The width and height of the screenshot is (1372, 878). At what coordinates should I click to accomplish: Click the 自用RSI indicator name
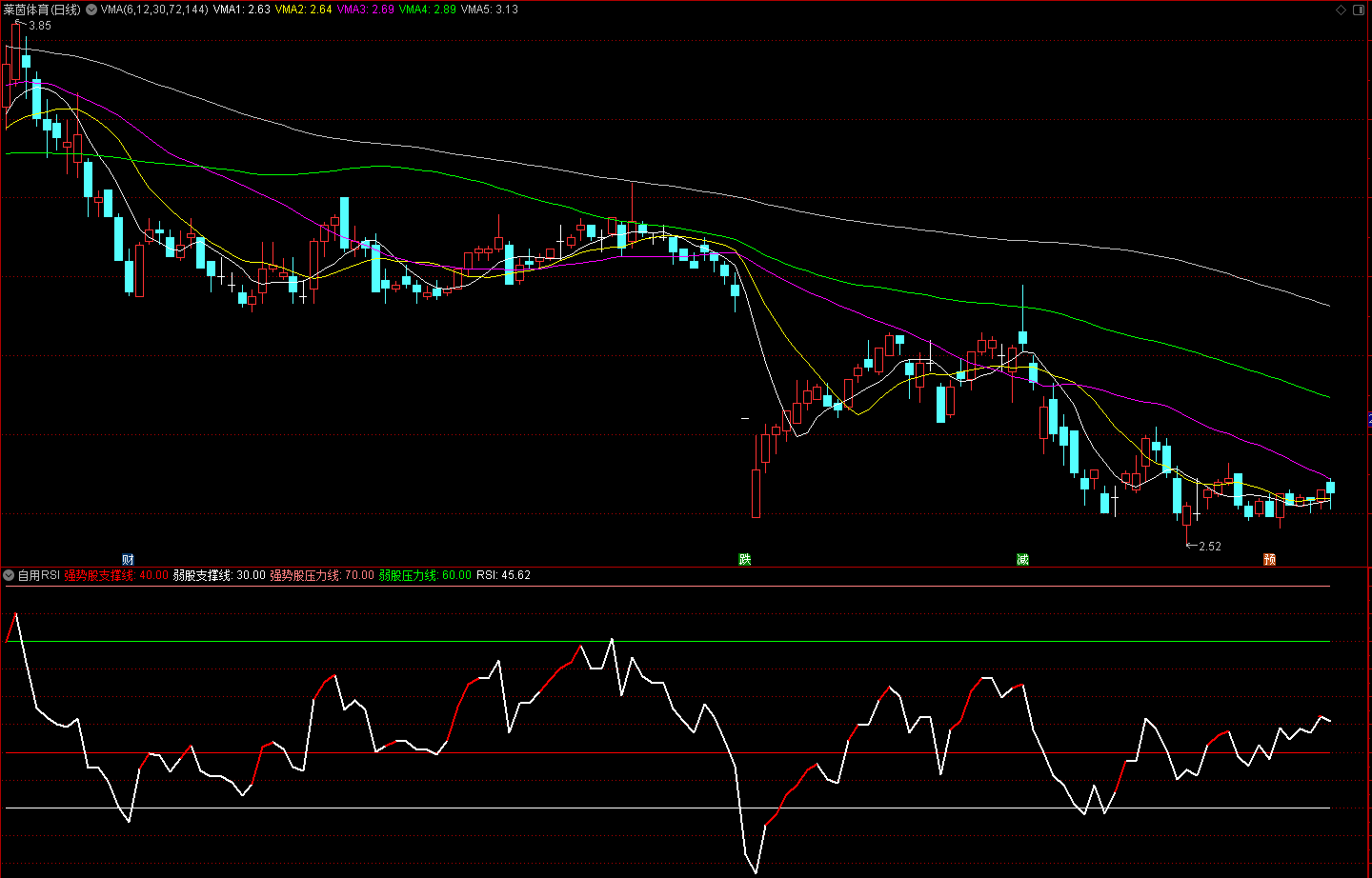(x=39, y=575)
